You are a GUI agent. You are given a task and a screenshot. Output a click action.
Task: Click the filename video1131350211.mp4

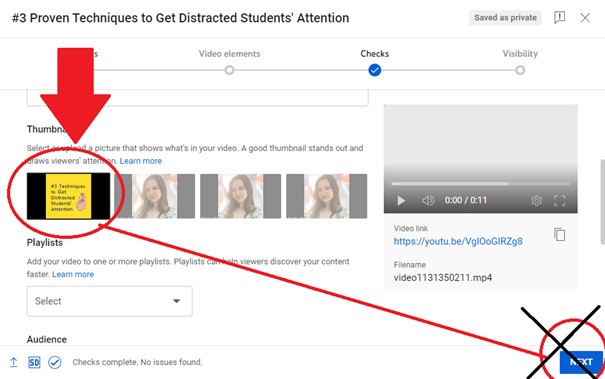(443, 277)
